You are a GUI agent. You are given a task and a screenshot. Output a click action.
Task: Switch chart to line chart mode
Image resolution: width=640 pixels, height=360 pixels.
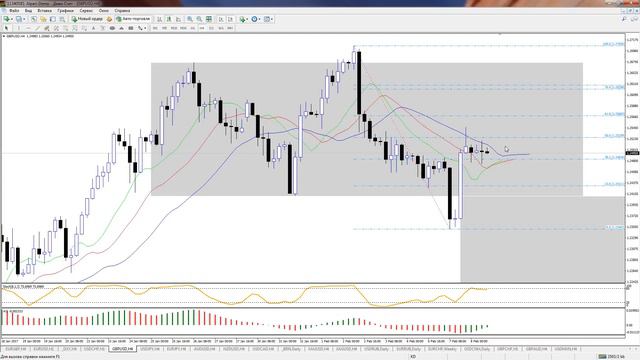coord(178,19)
